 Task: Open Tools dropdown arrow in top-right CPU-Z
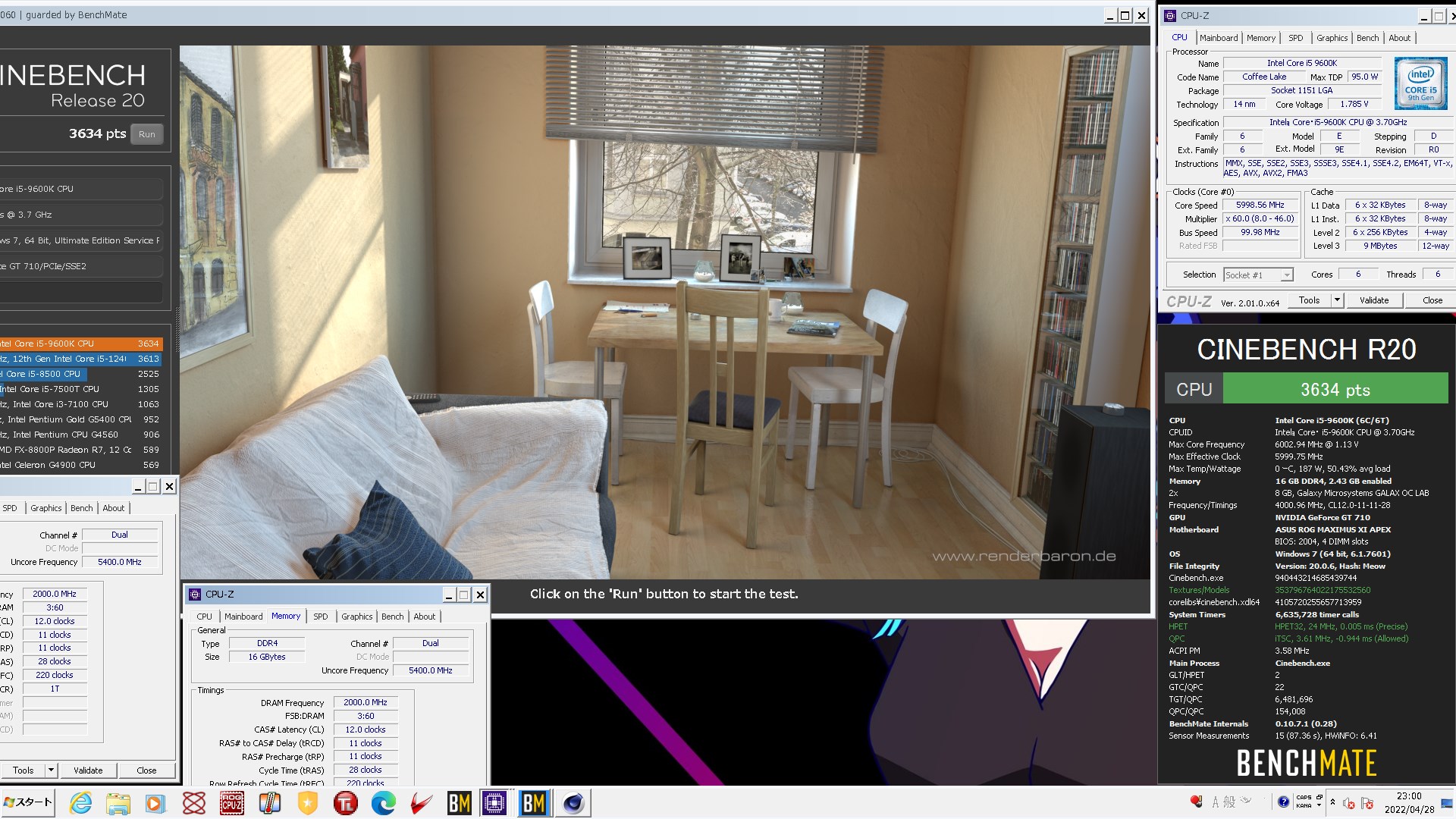tap(1337, 300)
